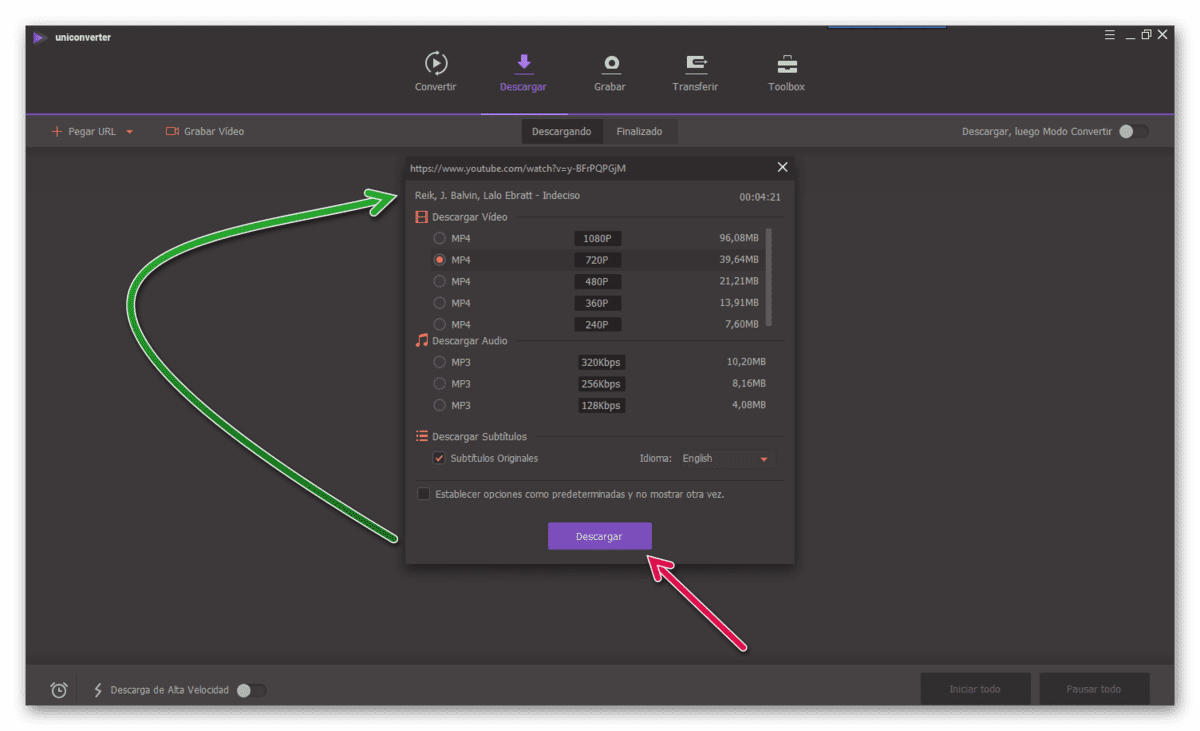This screenshot has height=731, width=1200.
Task: Enable Descargar, luego Modo Convertir switch
Action: coord(1134,131)
